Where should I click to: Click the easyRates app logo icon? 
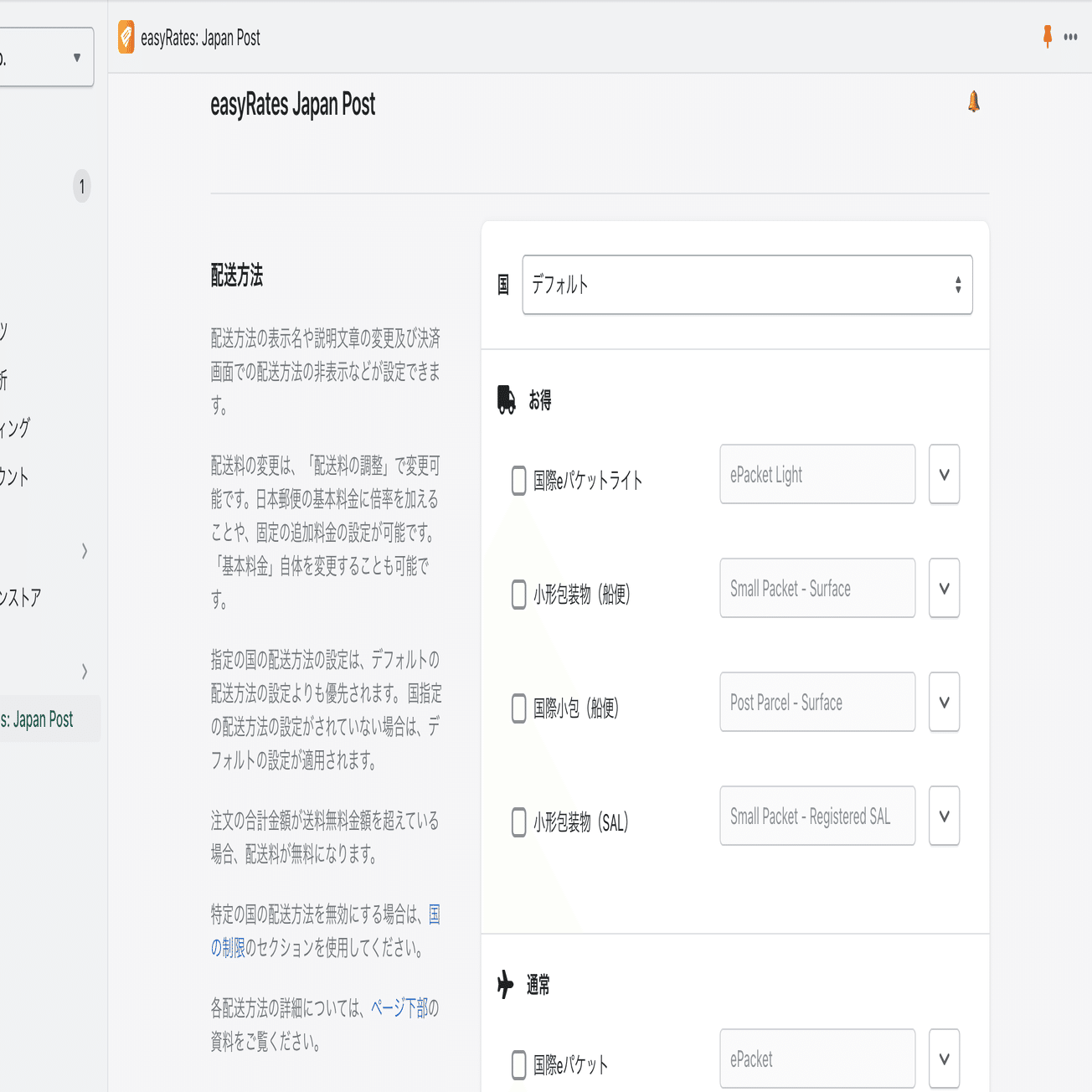click(126, 38)
